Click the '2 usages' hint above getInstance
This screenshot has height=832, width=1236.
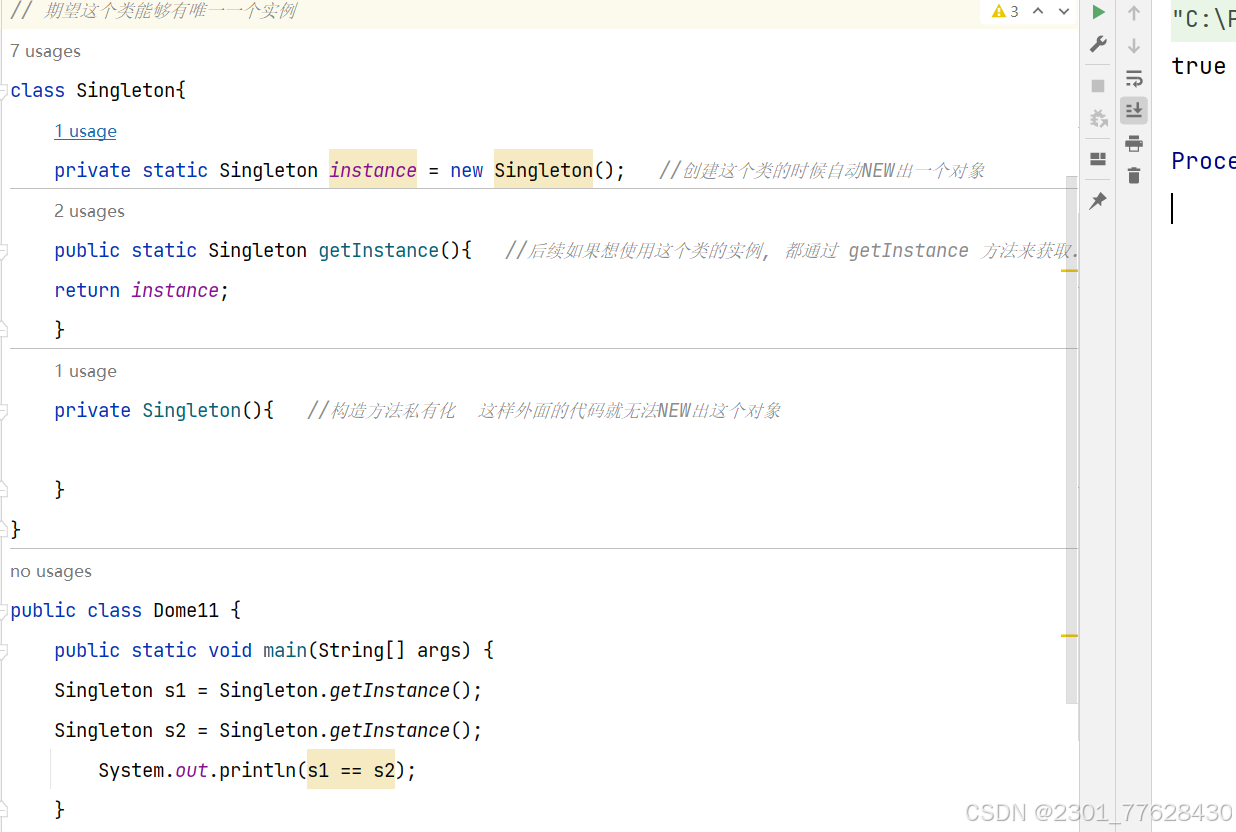pyautogui.click(x=89, y=211)
